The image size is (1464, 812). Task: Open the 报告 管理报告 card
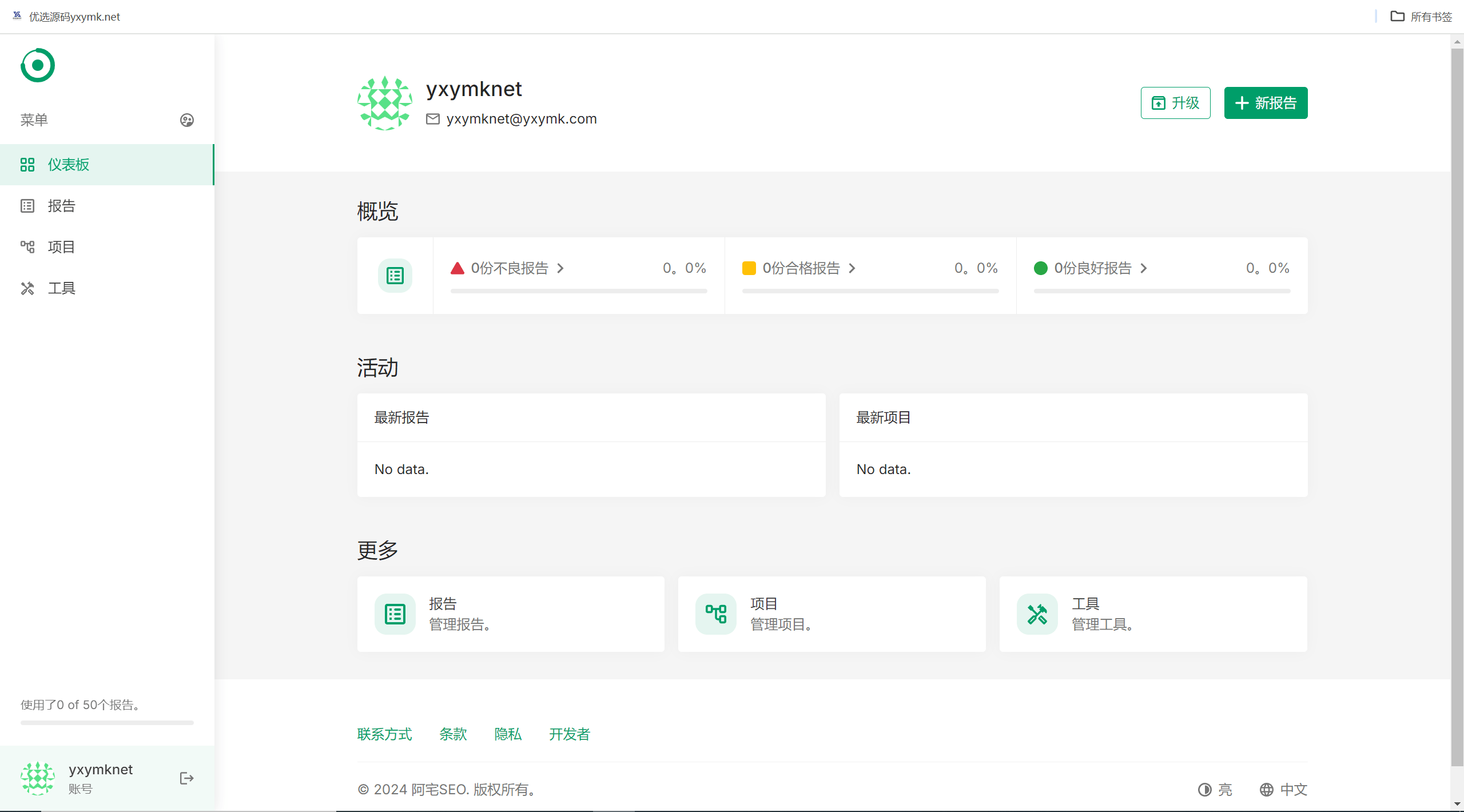tap(511, 614)
